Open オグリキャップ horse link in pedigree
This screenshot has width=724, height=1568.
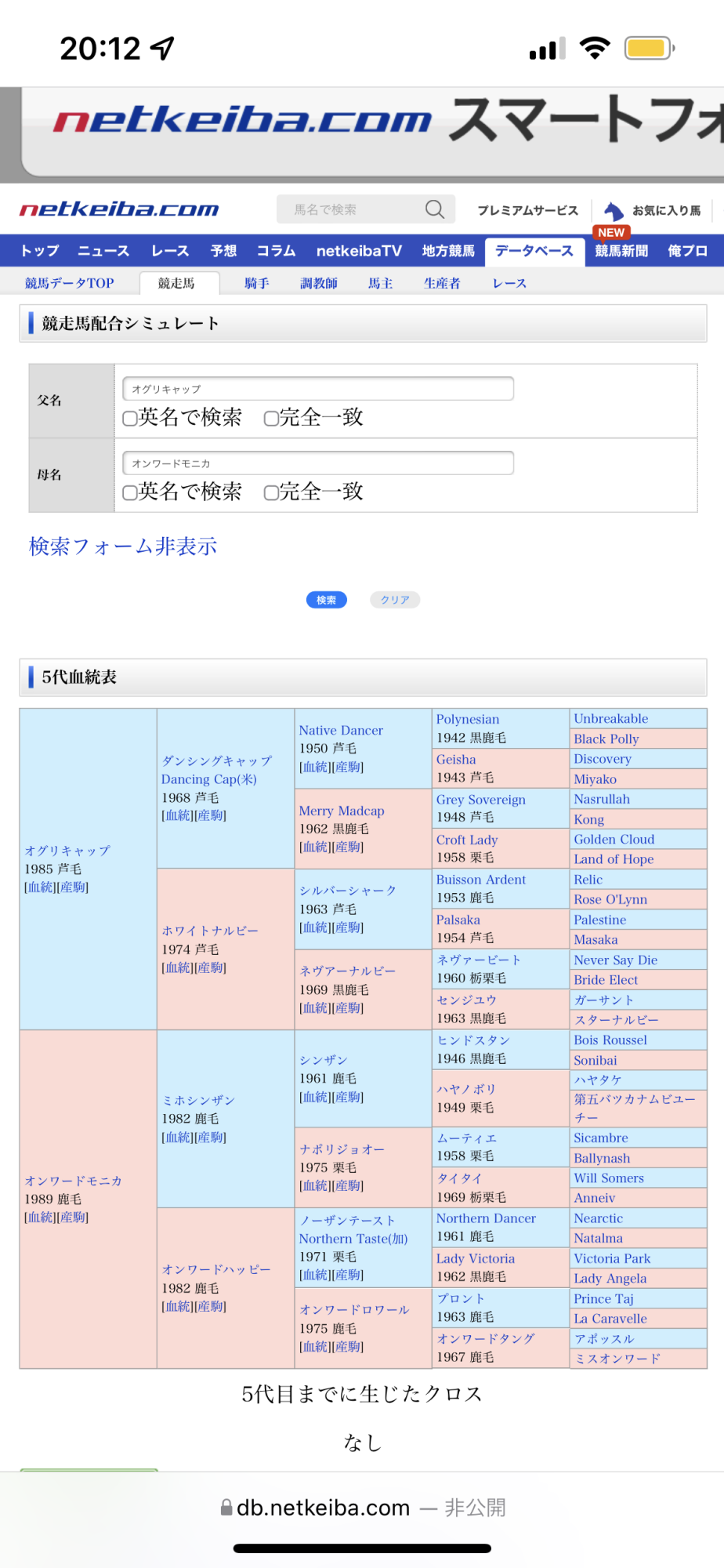[x=67, y=851]
